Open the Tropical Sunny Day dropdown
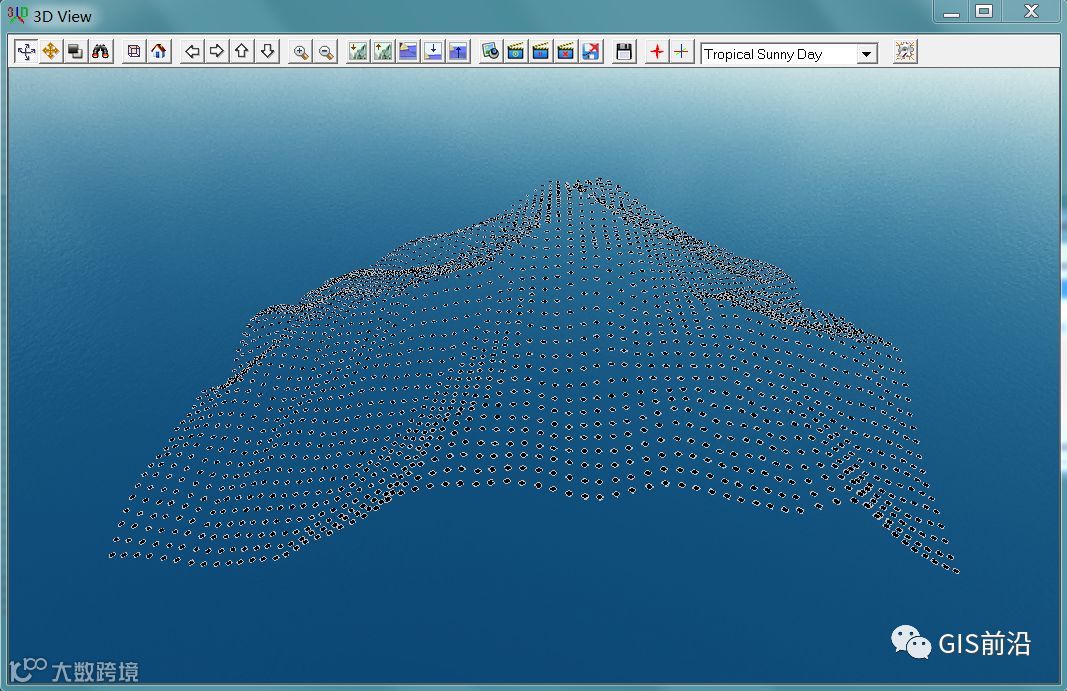1067x691 pixels. tap(866, 54)
